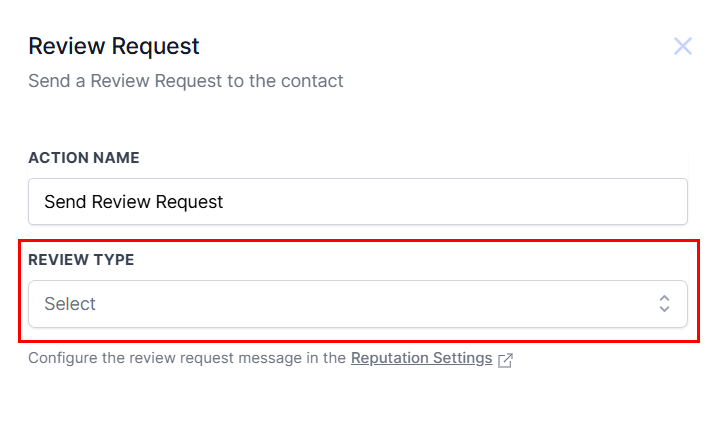Focus the Action Name input field
The height and width of the screenshot is (421, 716).
click(357, 202)
